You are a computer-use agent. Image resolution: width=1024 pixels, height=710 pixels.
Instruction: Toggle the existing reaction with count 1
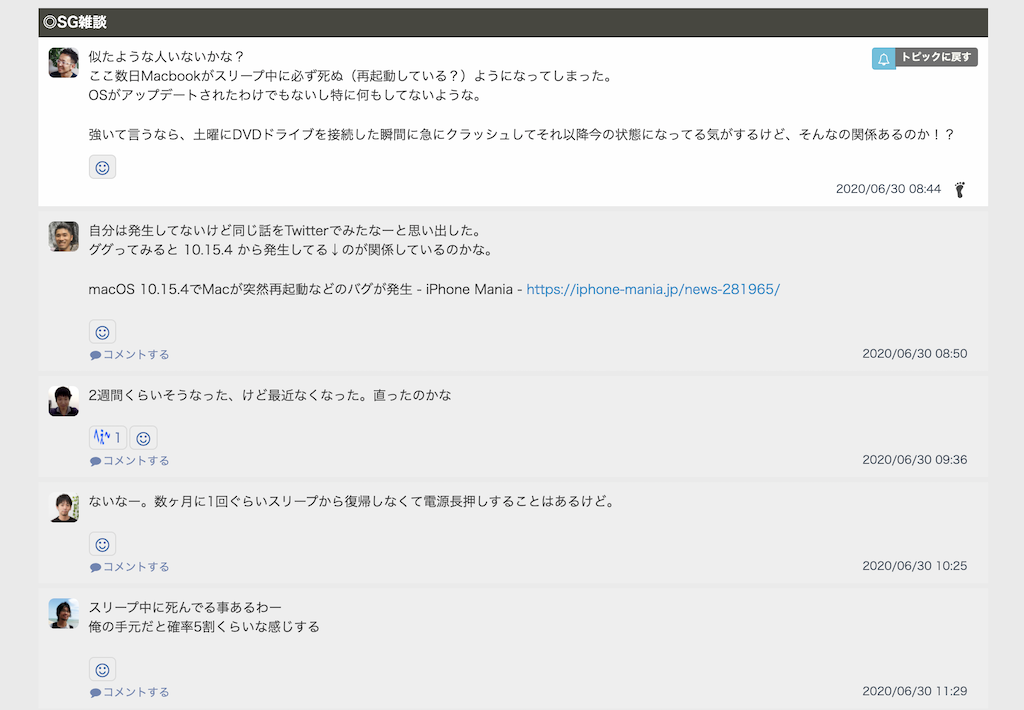107,438
